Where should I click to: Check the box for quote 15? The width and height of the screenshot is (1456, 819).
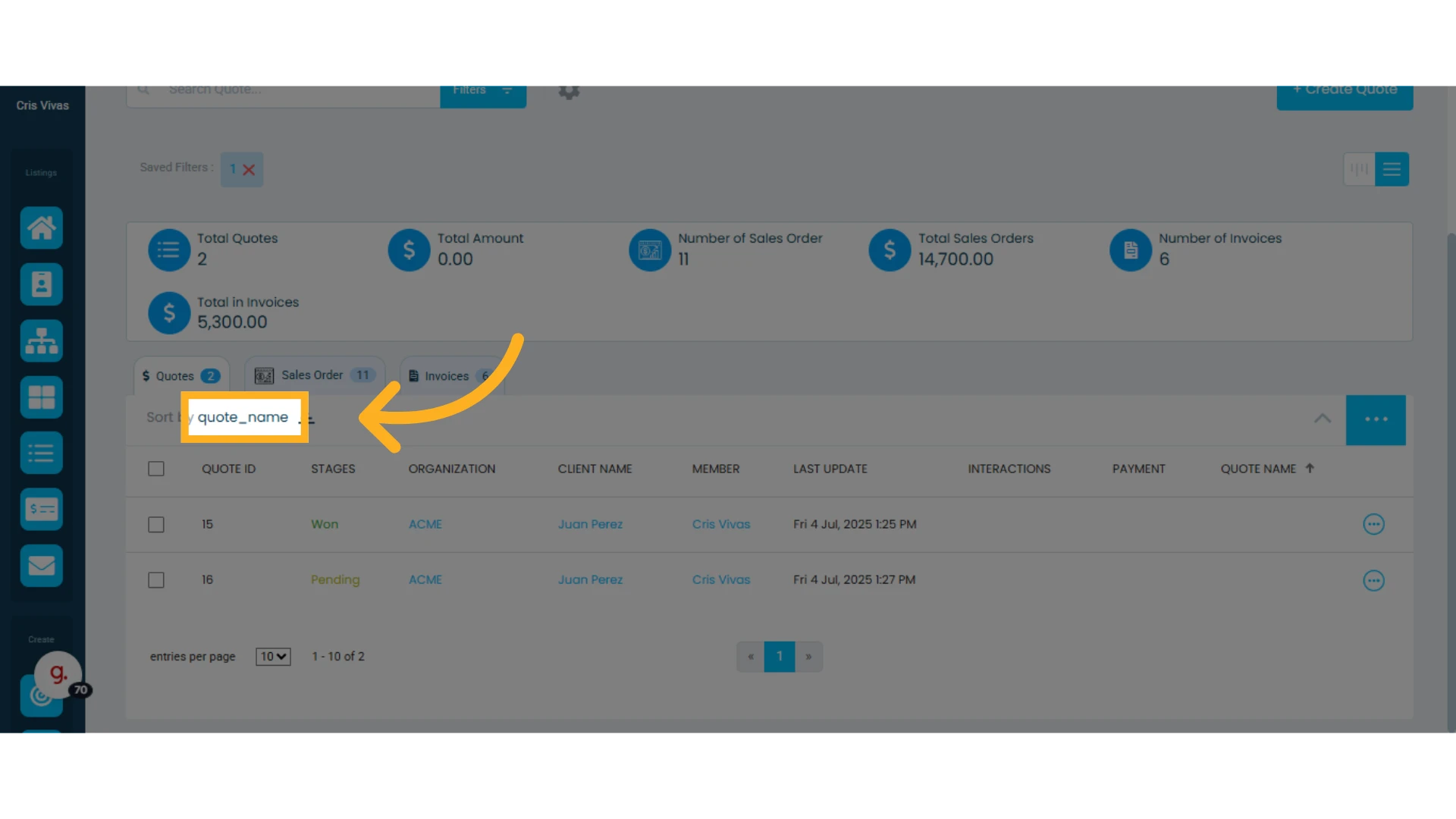[156, 525]
